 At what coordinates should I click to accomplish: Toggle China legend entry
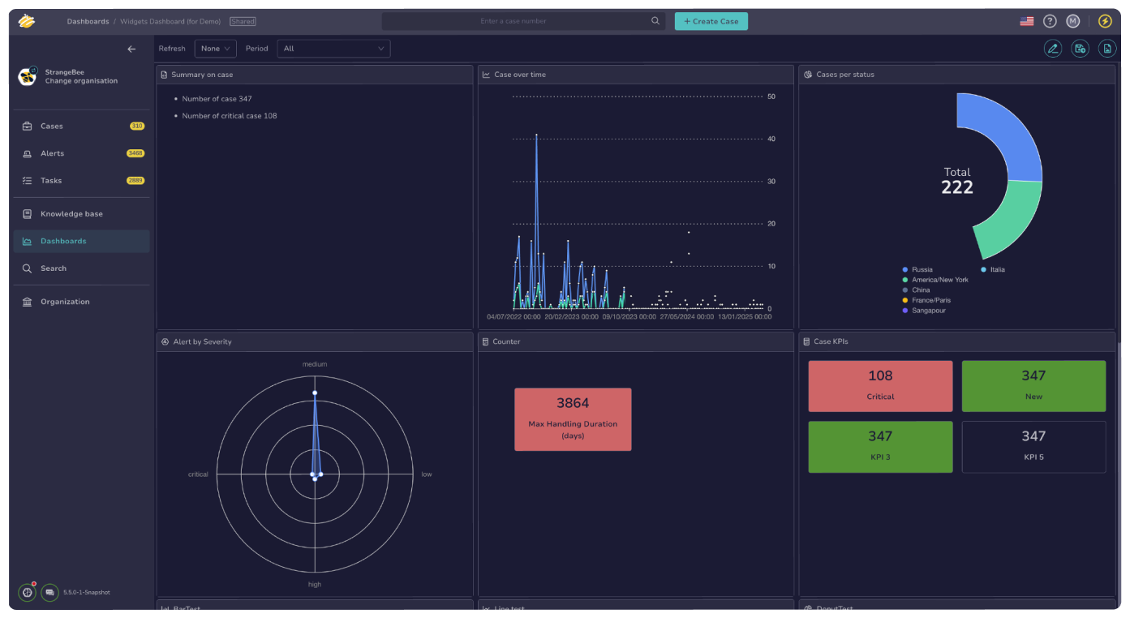(x=916, y=290)
